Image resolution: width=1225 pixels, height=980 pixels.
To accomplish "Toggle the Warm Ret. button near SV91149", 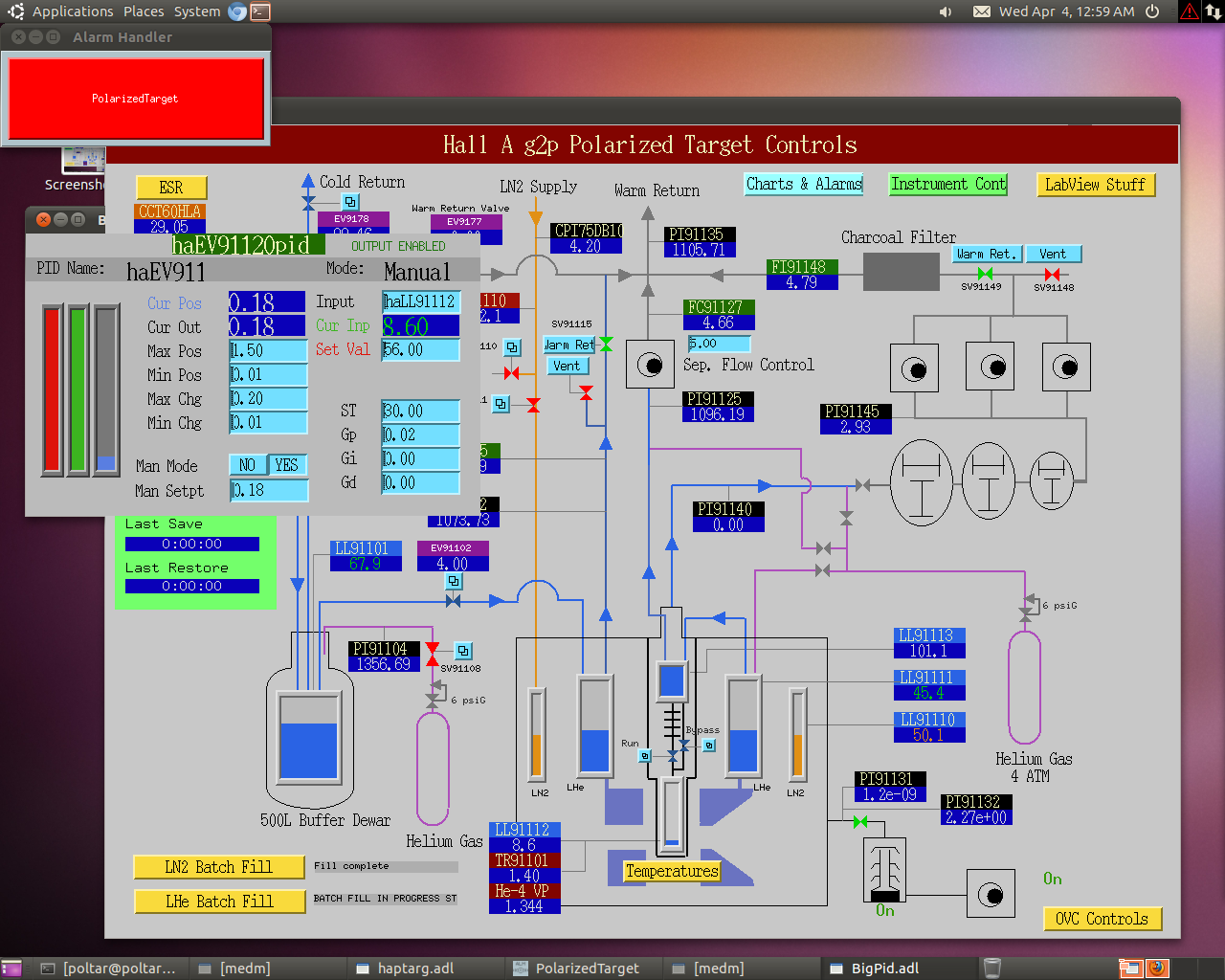I will point(989,254).
